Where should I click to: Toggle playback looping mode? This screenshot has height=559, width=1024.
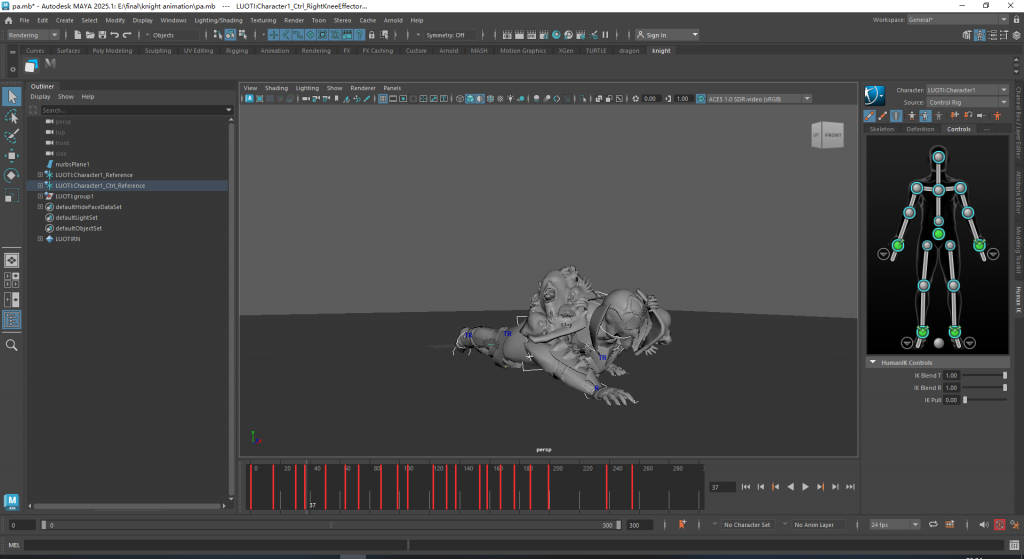(x=932, y=524)
